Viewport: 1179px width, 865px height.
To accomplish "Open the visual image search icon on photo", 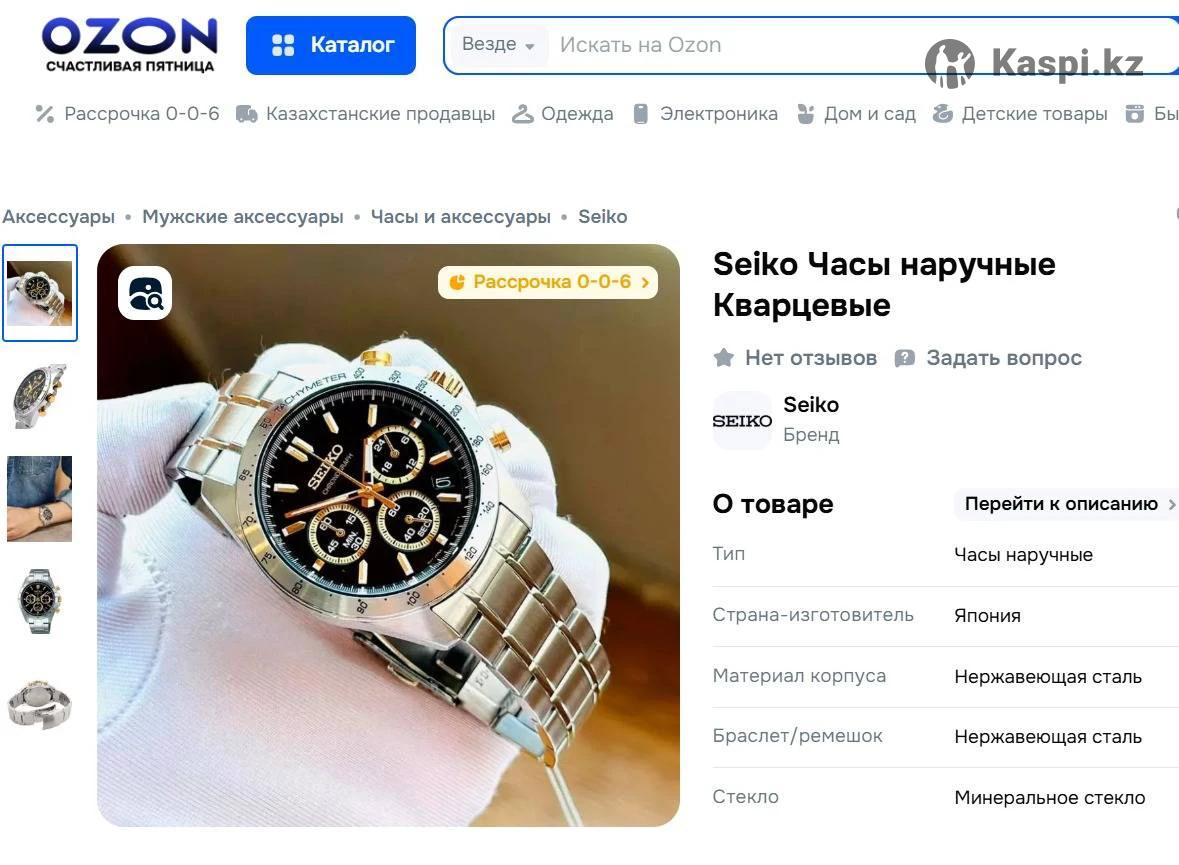I will pos(145,293).
